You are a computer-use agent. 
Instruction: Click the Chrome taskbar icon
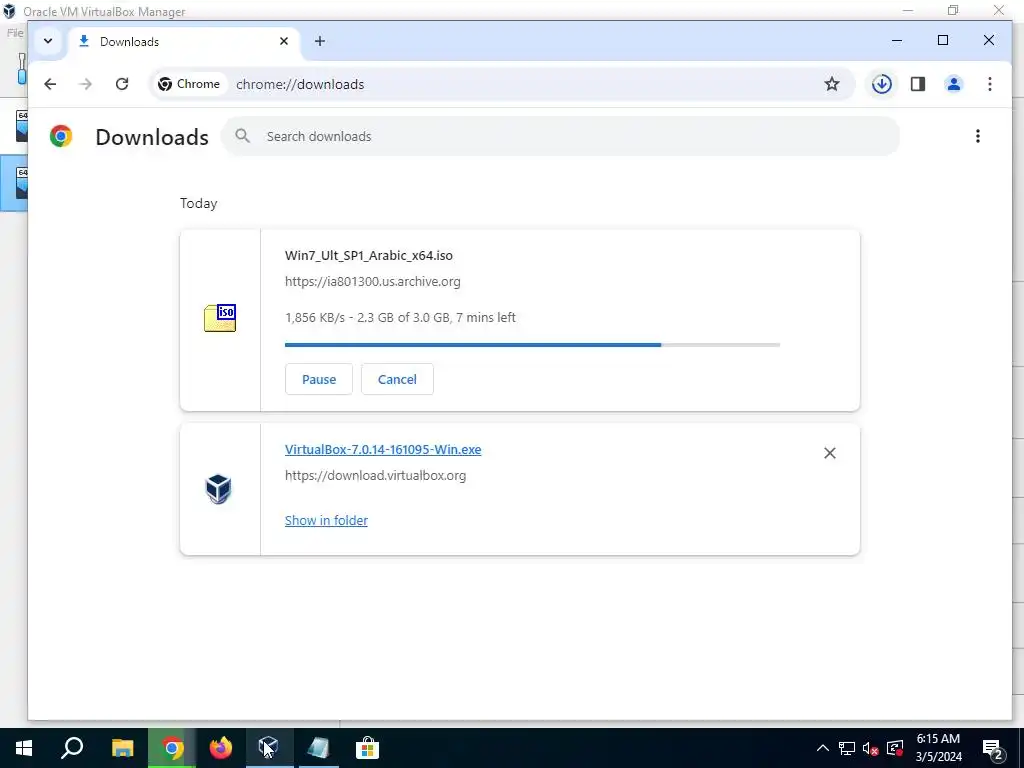(x=172, y=748)
